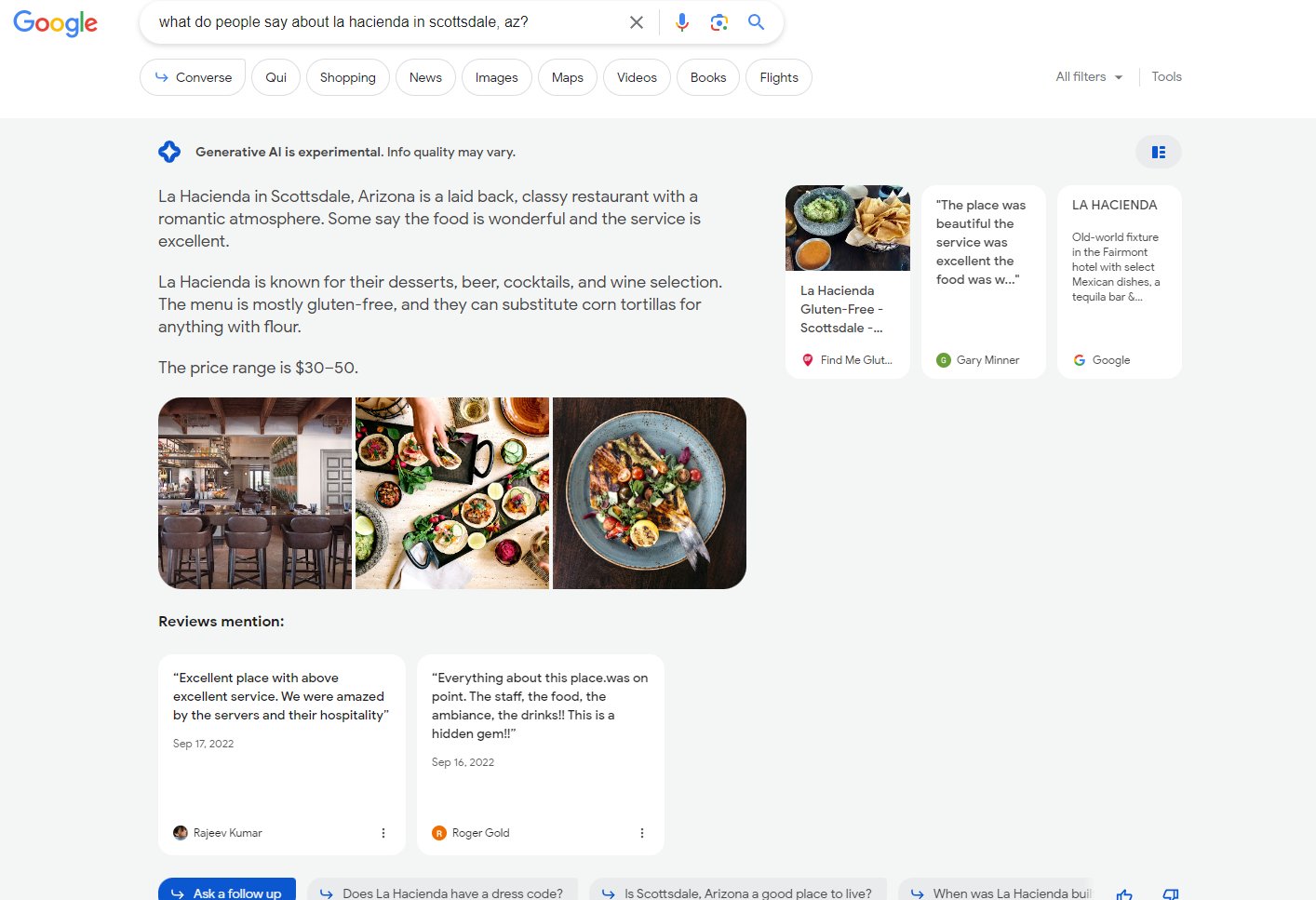Click inside the search query field

pyautogui.click(x=382, y=22)
